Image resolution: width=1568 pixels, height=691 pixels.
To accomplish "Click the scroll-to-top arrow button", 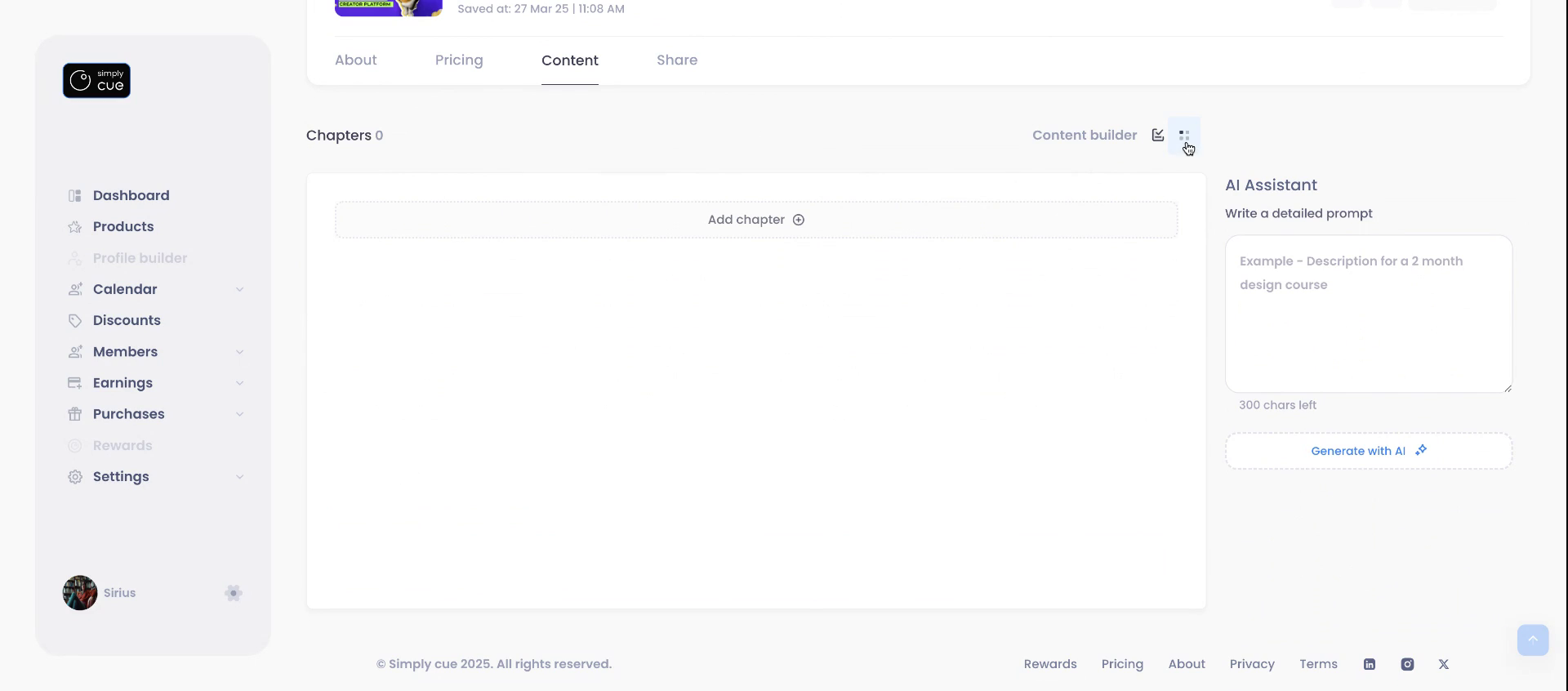I will [x=1532, y=640].
